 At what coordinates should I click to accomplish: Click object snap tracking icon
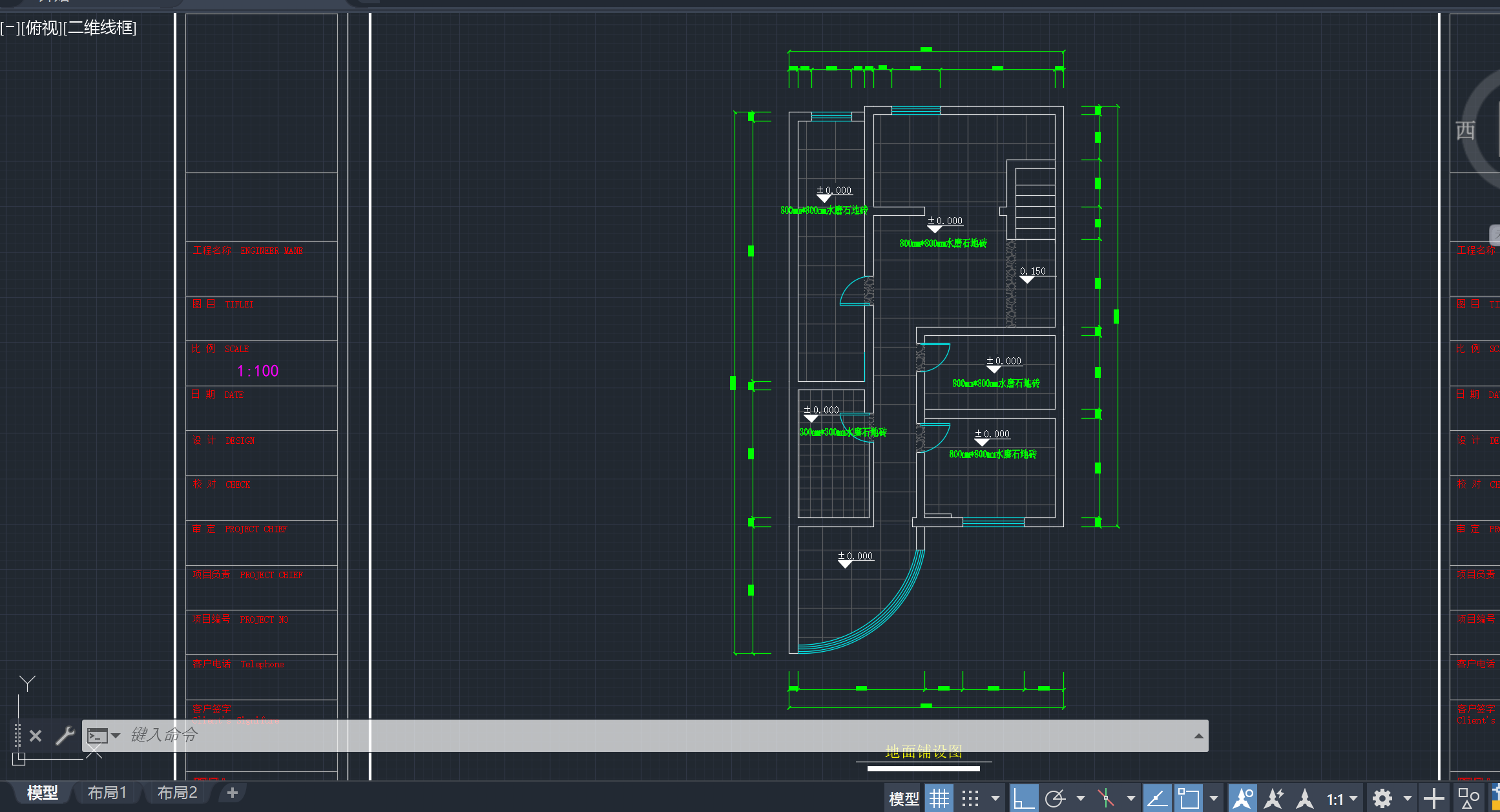point(1157,799)
